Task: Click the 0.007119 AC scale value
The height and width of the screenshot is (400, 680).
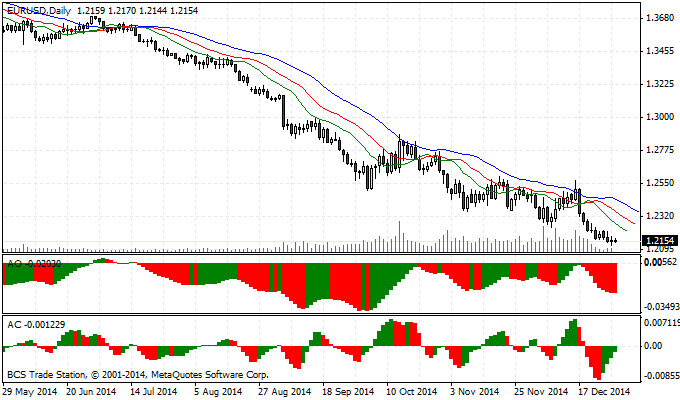Action: (x=662, y=323)
